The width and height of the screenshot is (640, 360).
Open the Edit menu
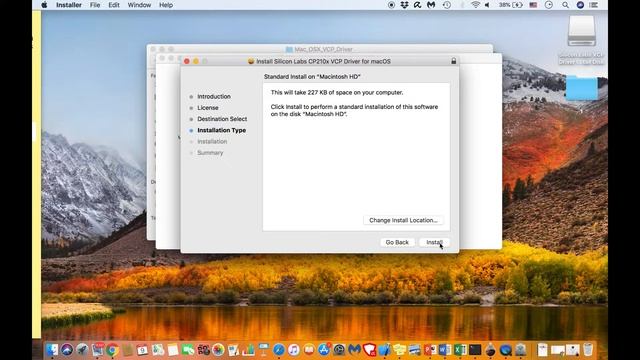point(114,5)
